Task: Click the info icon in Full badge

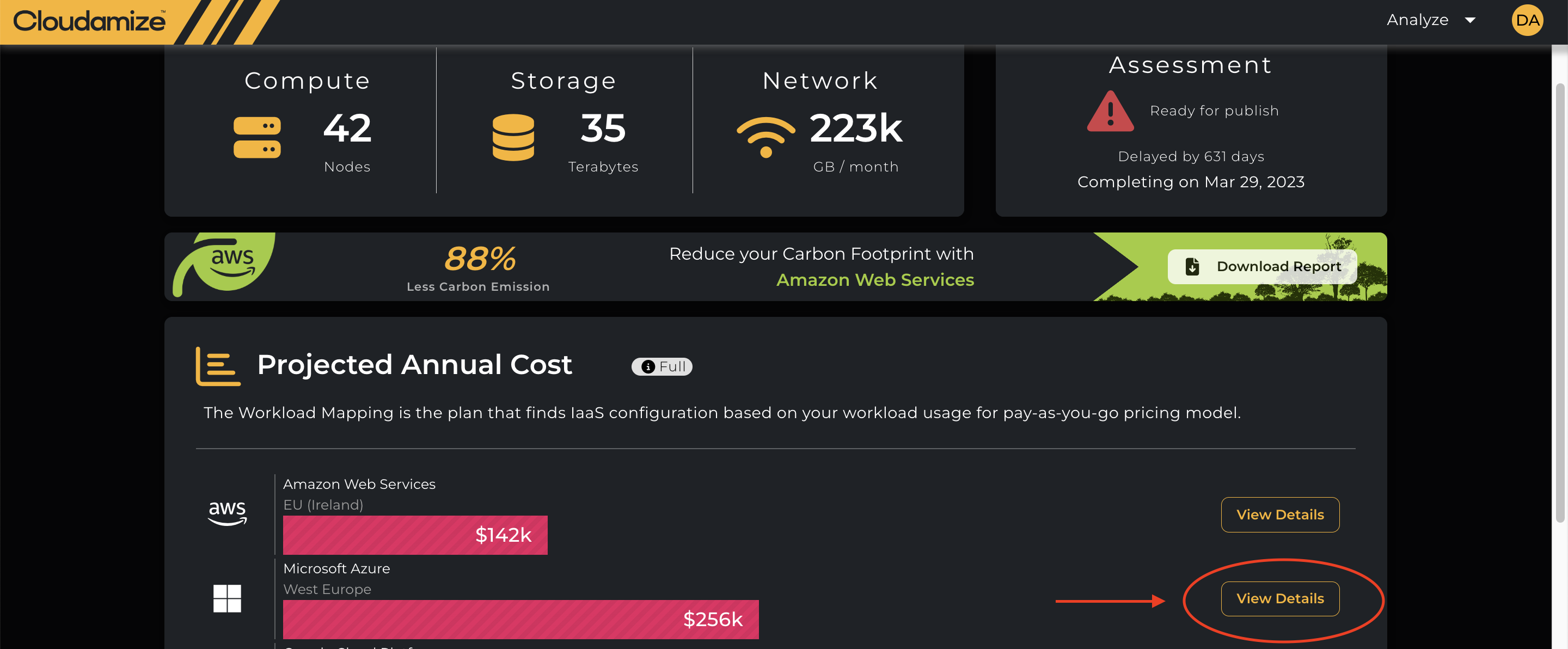Action: 648,366
